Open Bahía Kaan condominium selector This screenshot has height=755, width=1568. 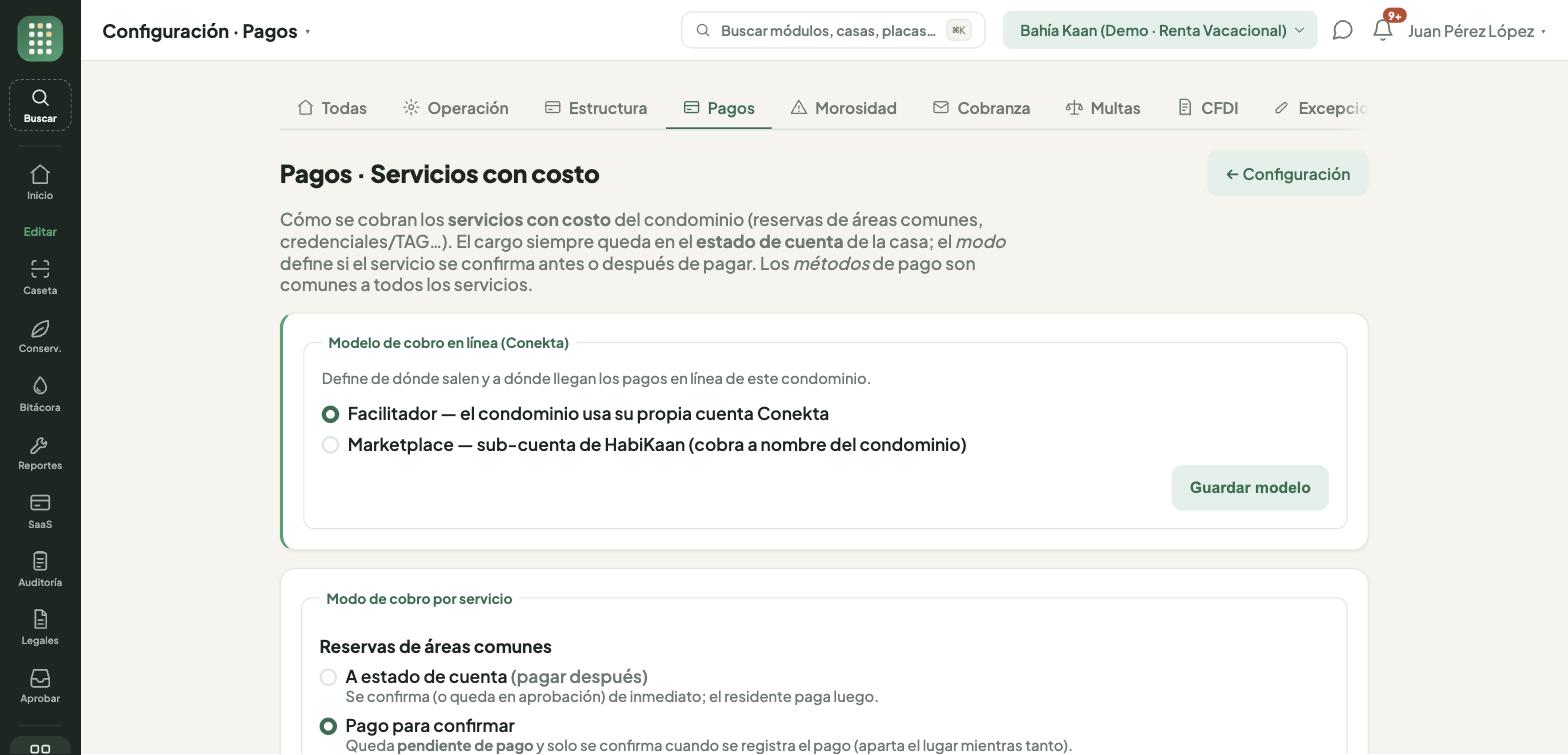[1160, 30]
